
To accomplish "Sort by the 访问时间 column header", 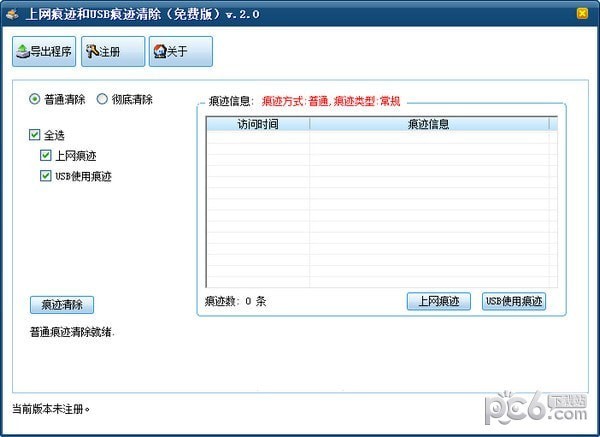I will tap(257, 124).
